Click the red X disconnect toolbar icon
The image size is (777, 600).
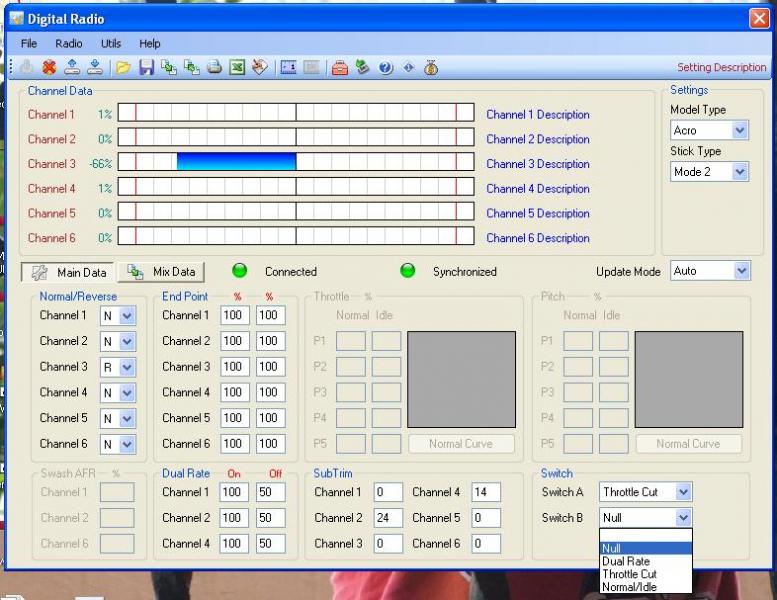point(49,68)
